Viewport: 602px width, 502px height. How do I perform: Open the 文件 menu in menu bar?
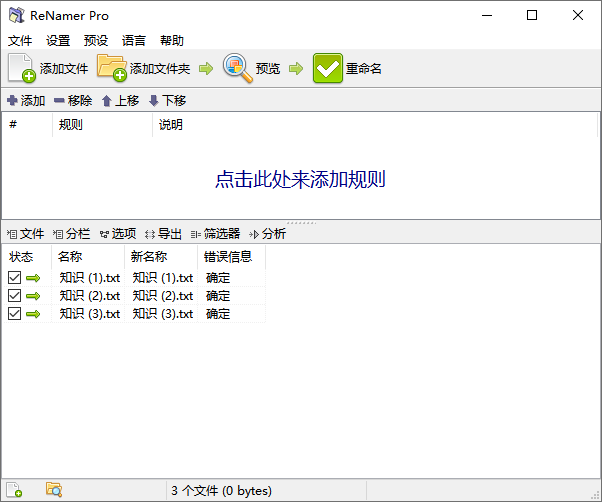[x=20, y=40]
